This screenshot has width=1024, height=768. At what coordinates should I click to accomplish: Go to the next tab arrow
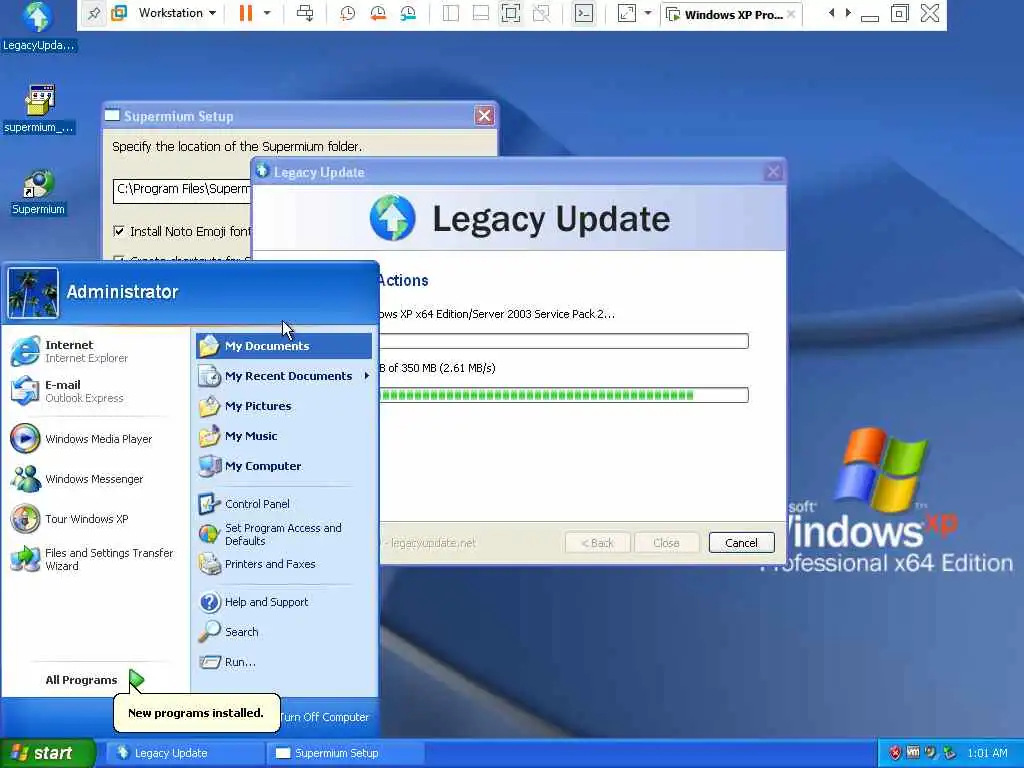tap(848, 13)
